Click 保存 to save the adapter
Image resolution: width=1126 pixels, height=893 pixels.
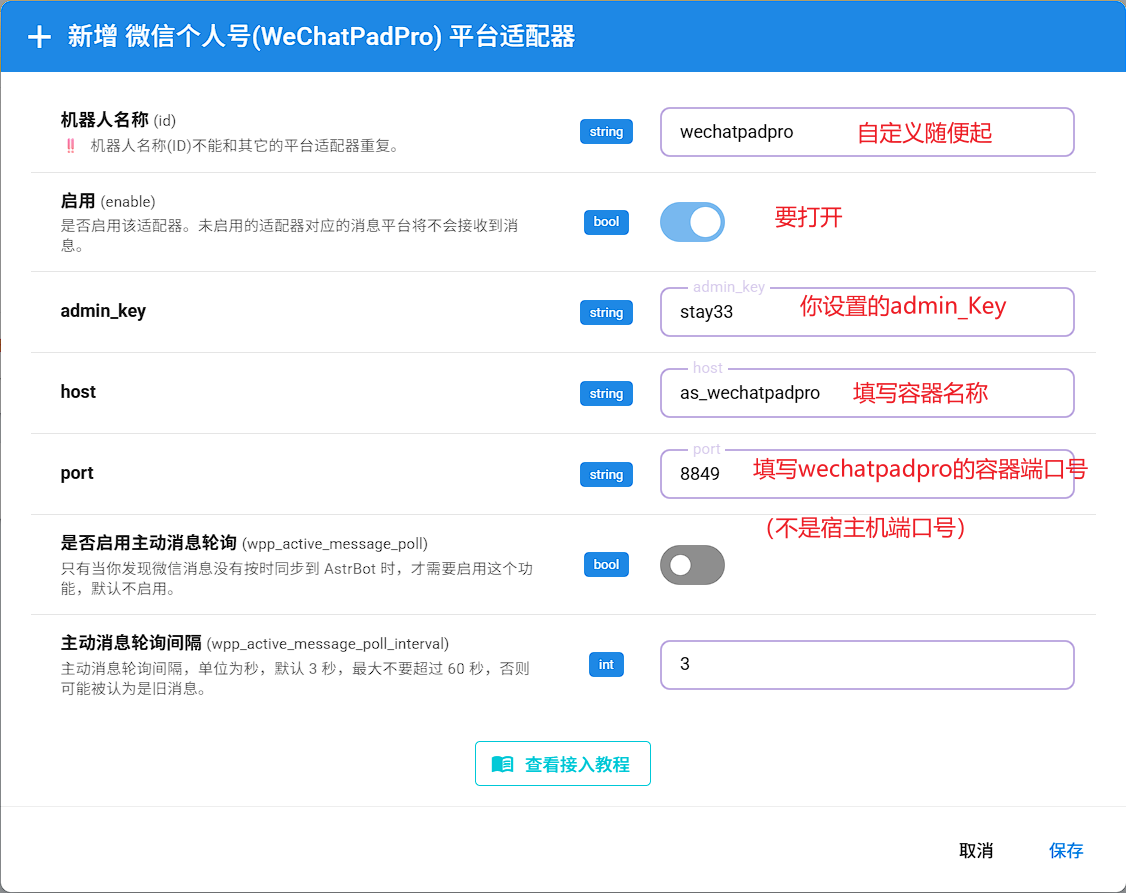[x=1066, y=851]
